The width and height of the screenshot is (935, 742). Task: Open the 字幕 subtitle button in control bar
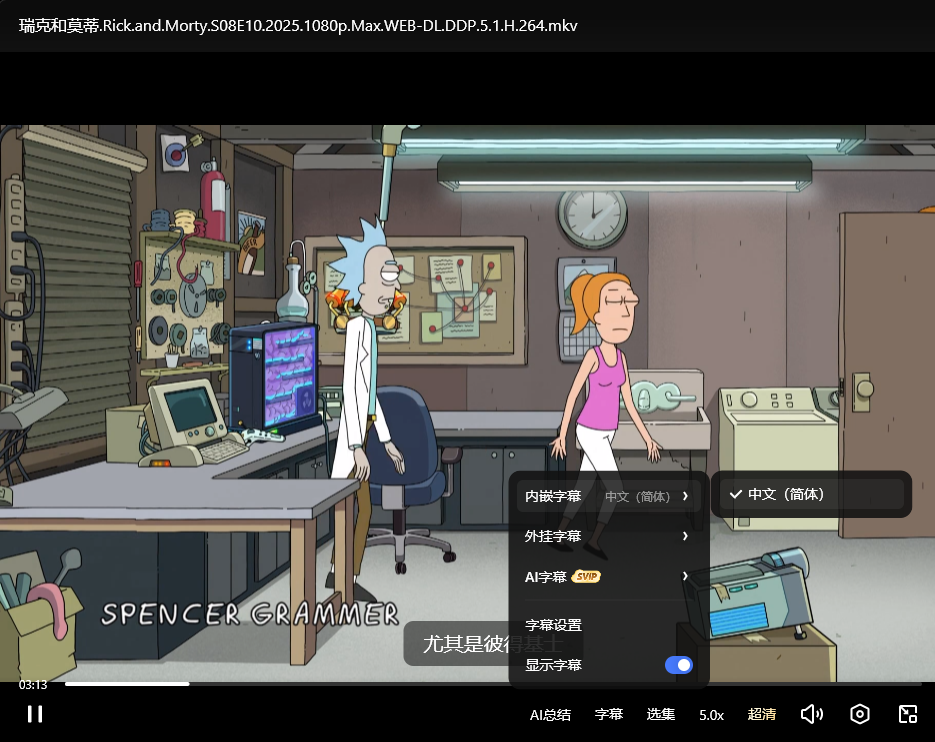click(x=609, y=714)
